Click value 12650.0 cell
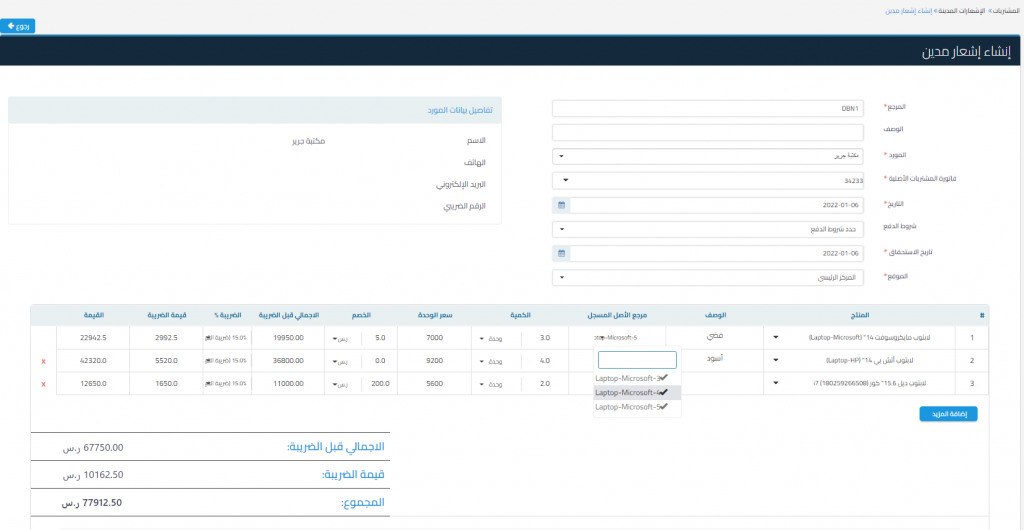 92,383
